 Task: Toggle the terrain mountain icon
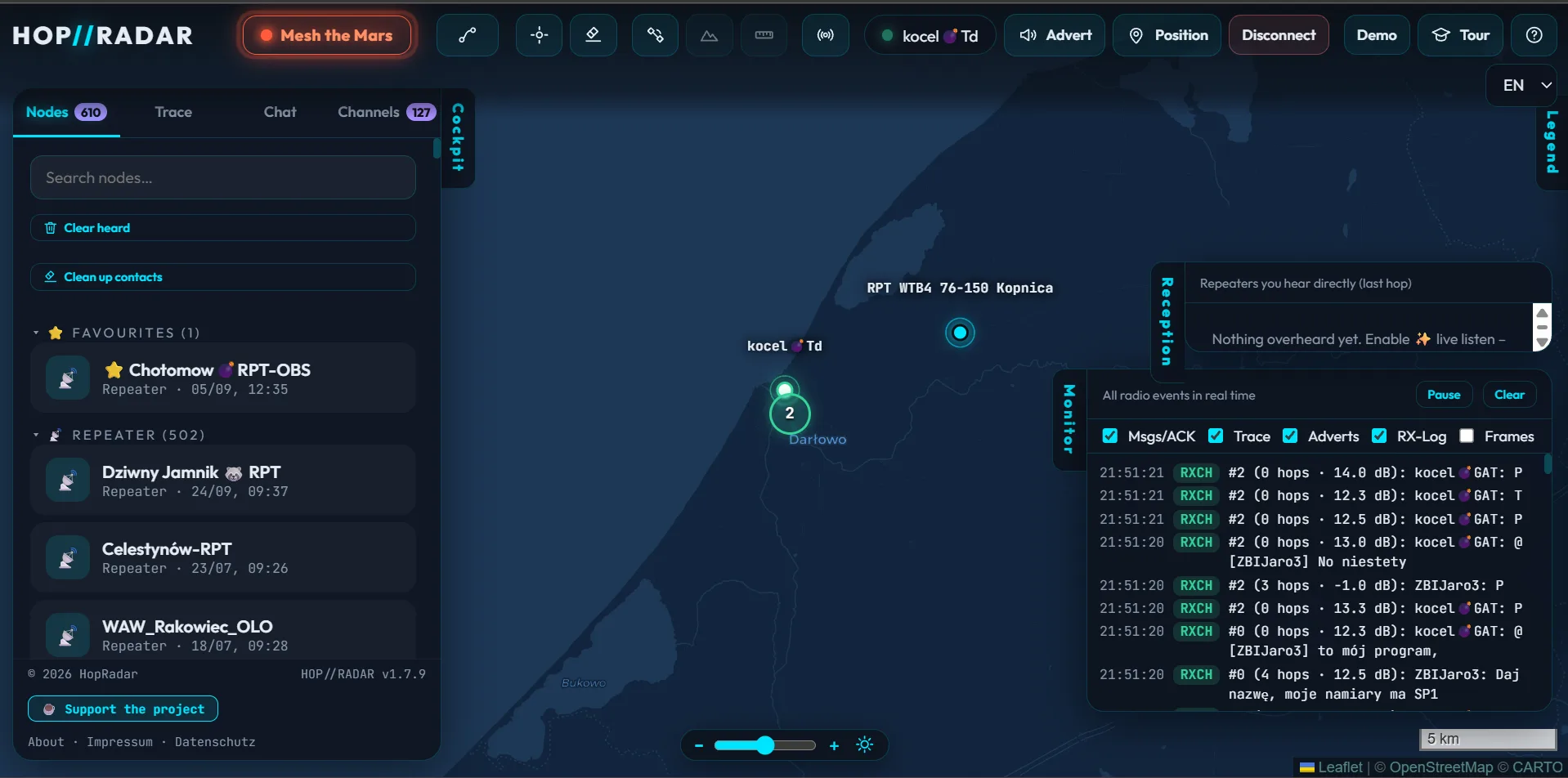[709, 35]
